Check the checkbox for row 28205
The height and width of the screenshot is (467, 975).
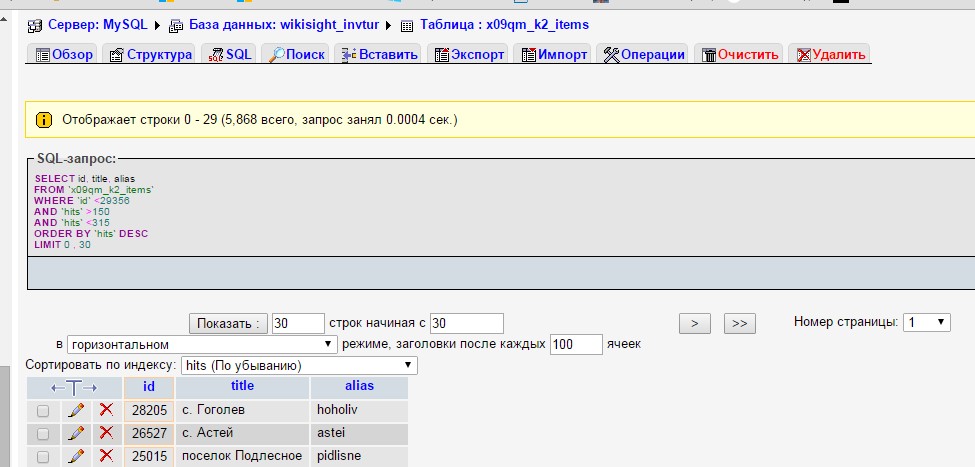[43, 411]
